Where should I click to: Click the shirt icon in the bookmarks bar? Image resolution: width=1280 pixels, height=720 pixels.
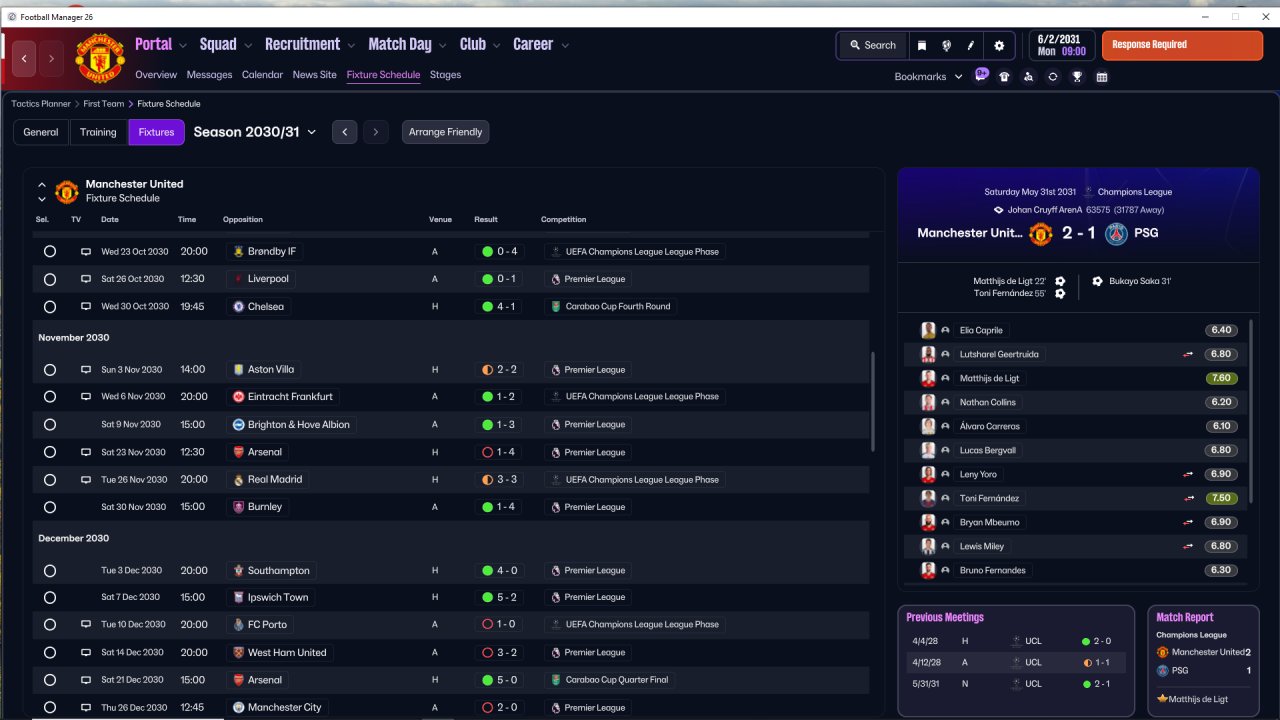pyautogui.click(x=1004, y=77)
